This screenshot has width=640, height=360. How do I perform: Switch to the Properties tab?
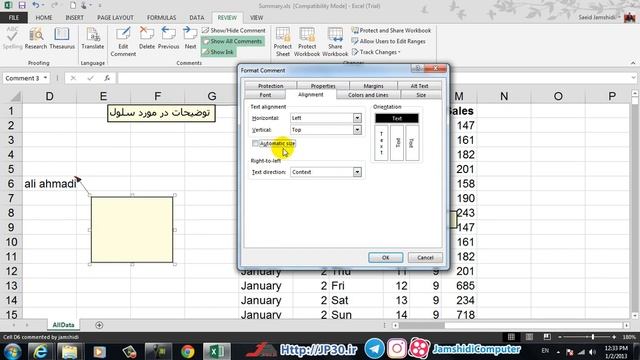point(323,86)
